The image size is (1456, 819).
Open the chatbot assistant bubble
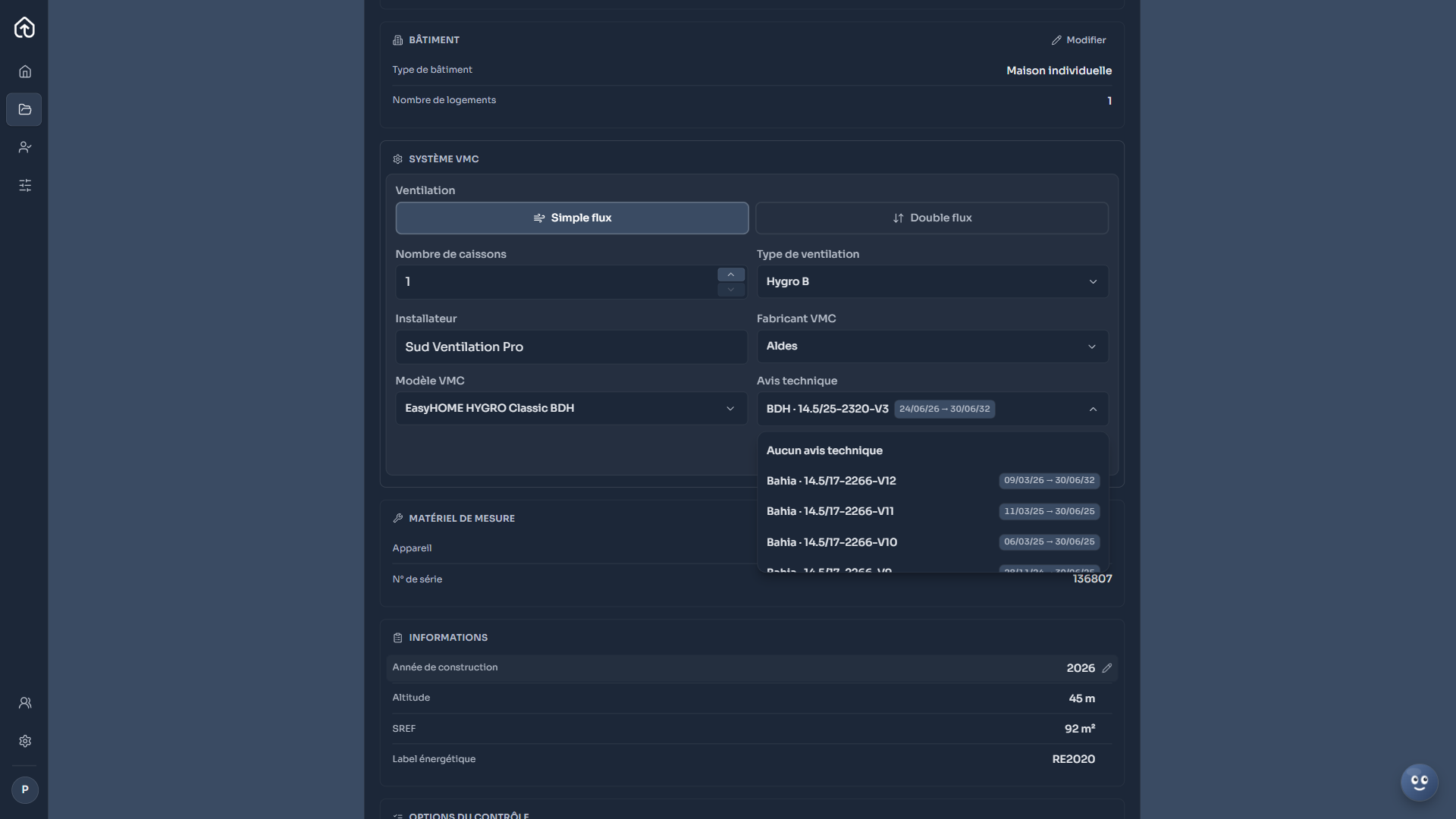tap(1419, 783)
